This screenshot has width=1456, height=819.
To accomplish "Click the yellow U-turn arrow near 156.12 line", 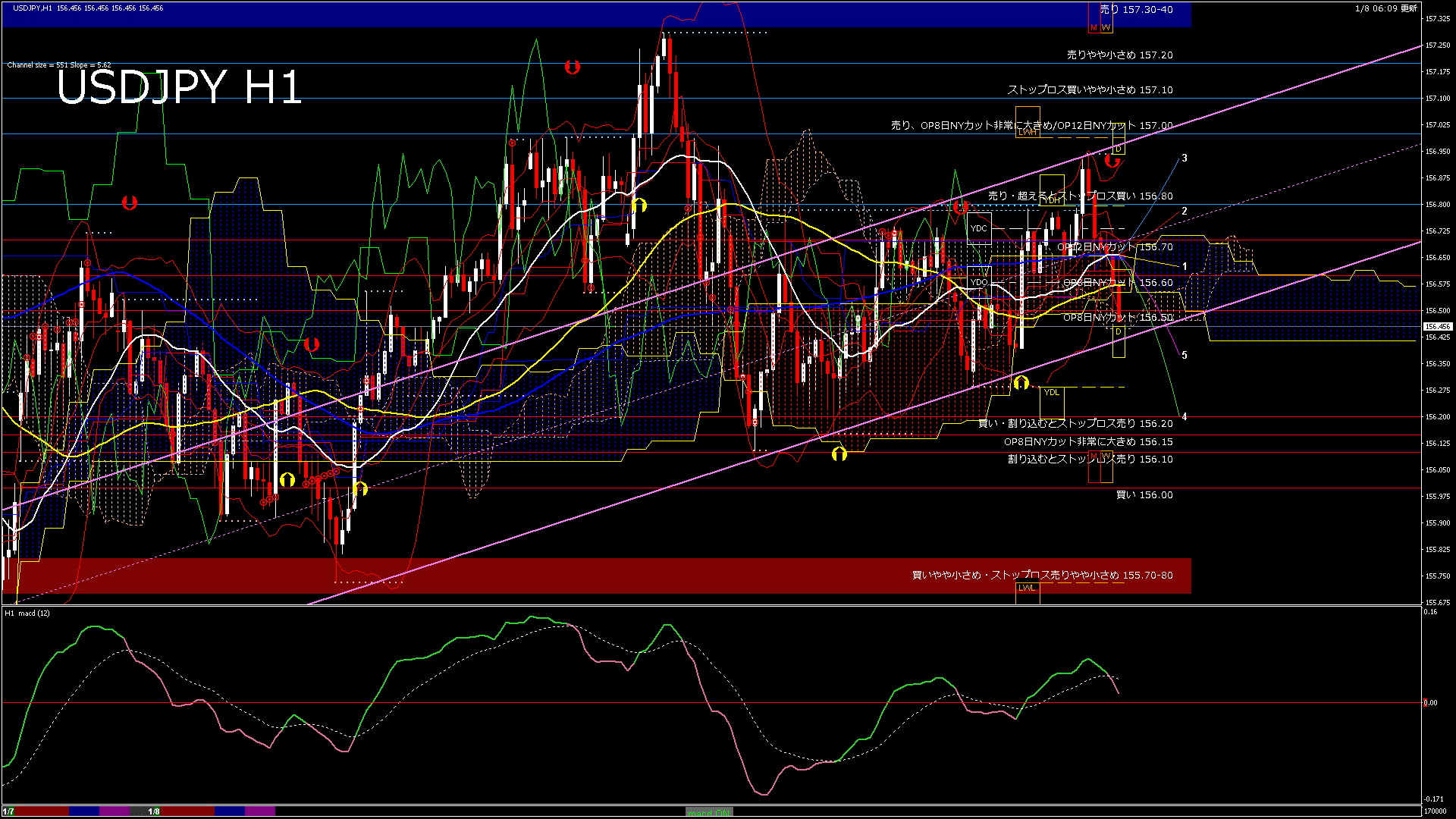I will tap(839, 453).
